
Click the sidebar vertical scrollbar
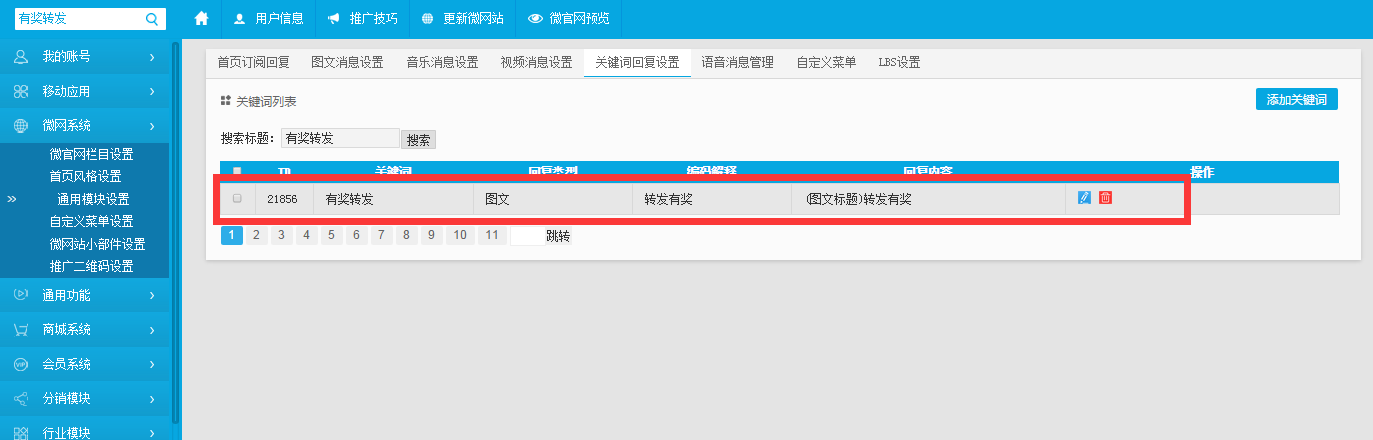[x=175, y=230]
